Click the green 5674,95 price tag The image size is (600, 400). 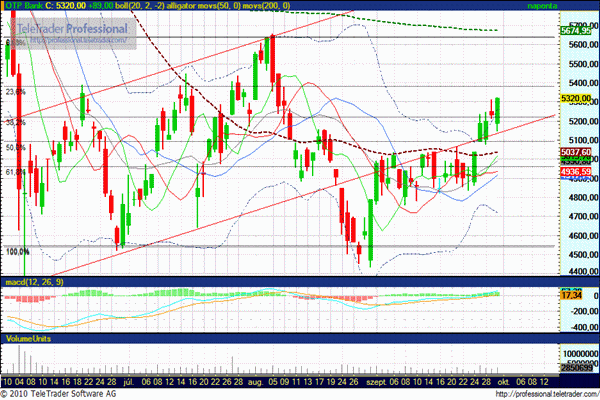click(x=577, y=31)
